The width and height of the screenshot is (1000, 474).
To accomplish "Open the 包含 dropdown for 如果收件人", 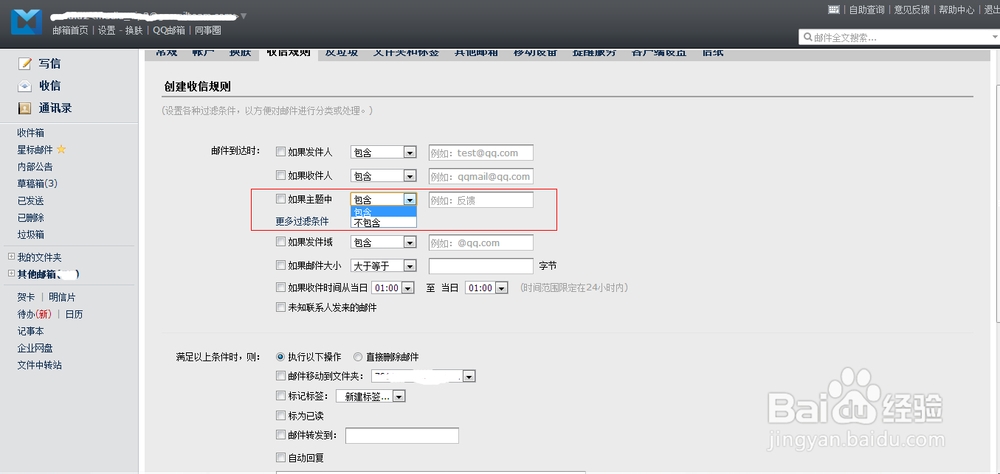I will (x=383, y=176).
